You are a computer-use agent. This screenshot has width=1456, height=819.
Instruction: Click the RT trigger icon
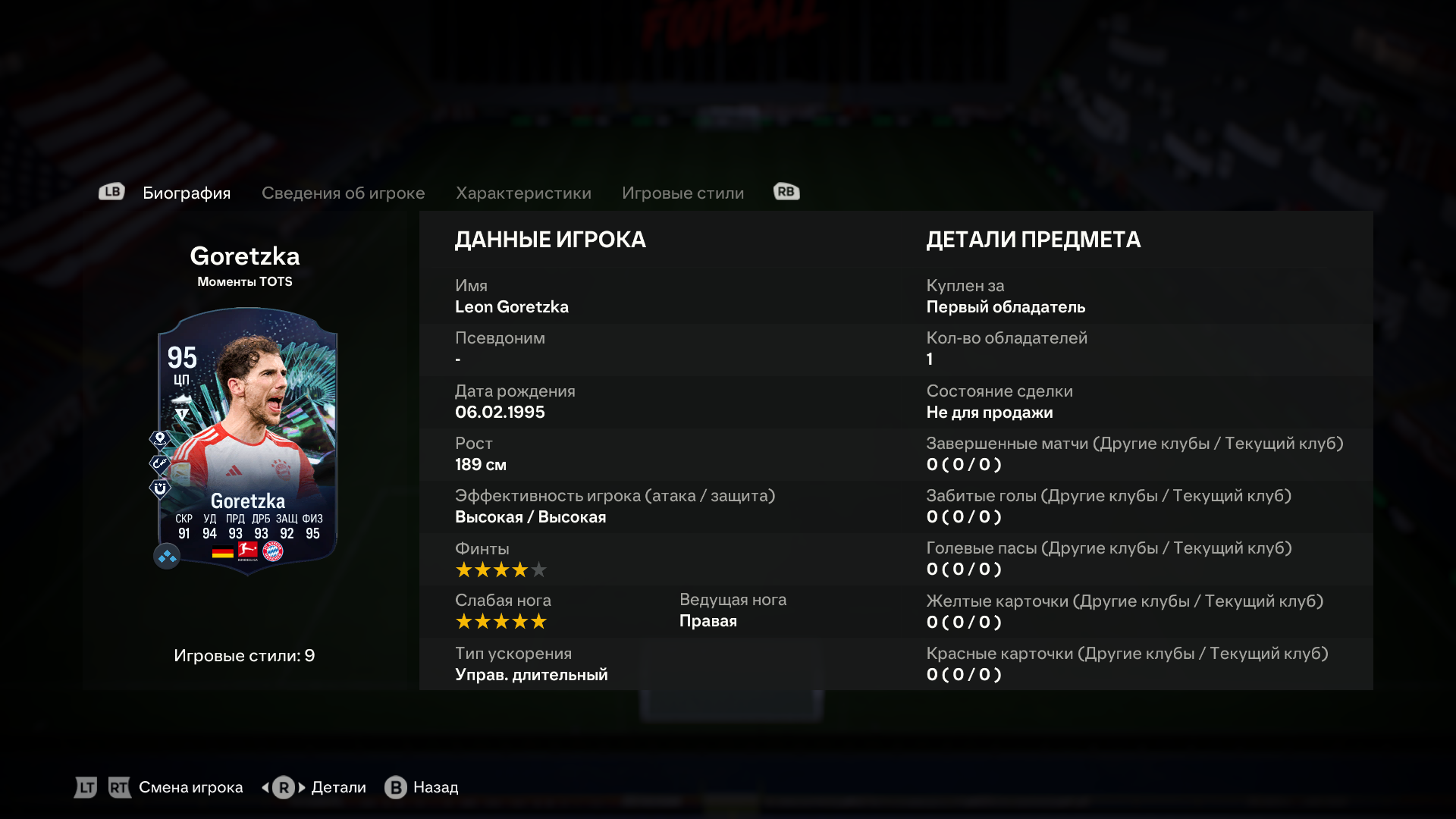point(119,787)
